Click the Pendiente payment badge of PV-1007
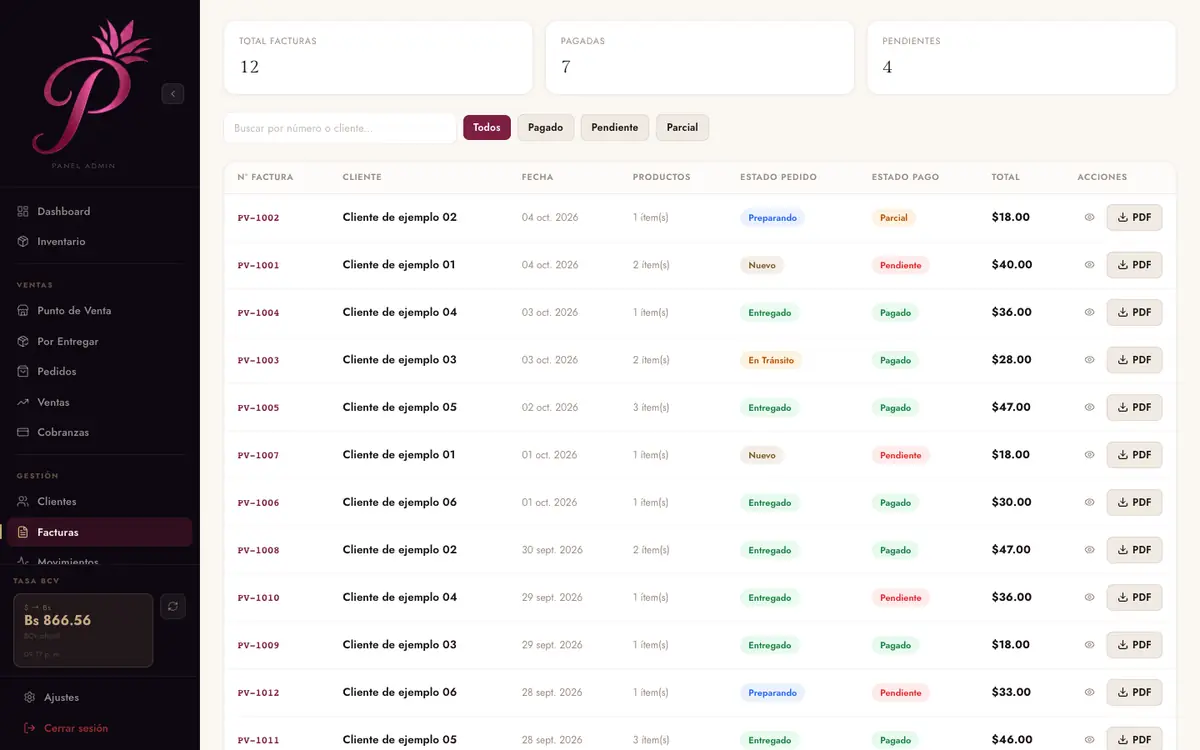Viewport: 1200px width, 750px height. (901, 455)
